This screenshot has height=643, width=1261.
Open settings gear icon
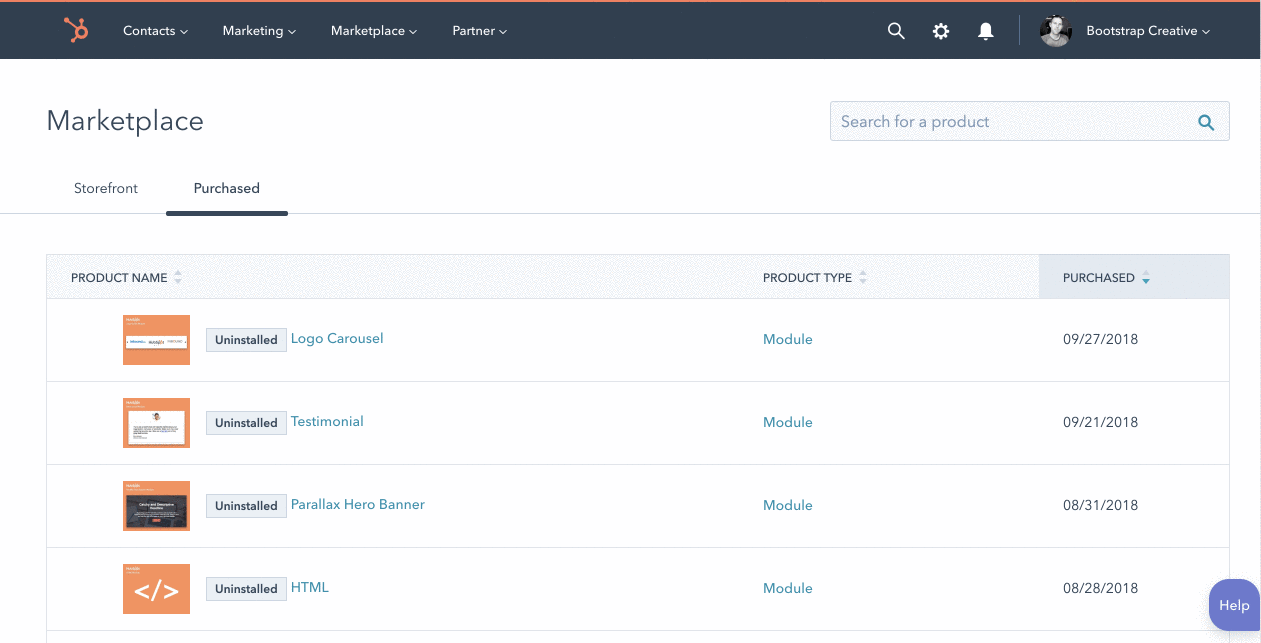(941, 31)
